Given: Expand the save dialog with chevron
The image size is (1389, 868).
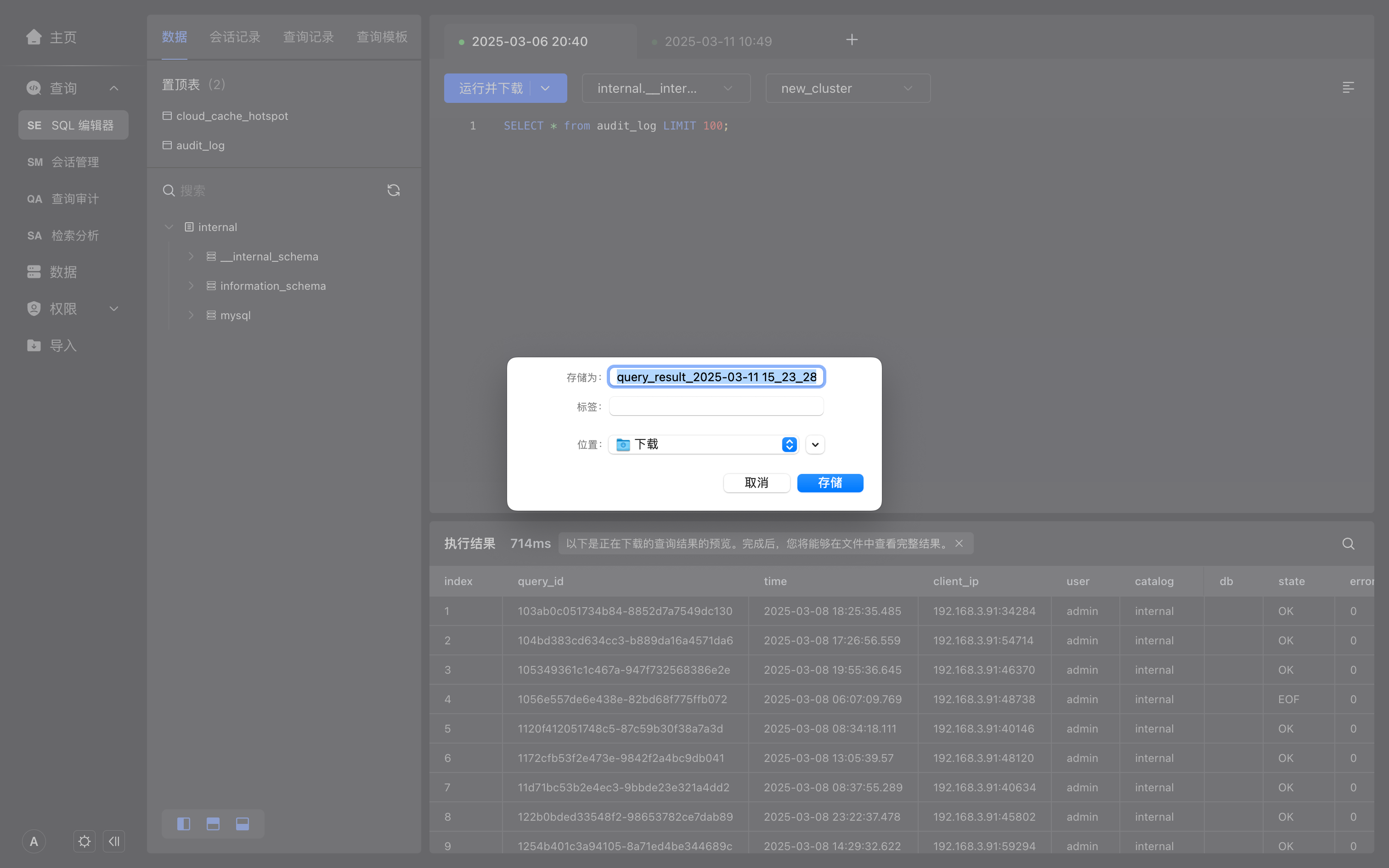Looking at the screenshot, I should pos(815,445).
